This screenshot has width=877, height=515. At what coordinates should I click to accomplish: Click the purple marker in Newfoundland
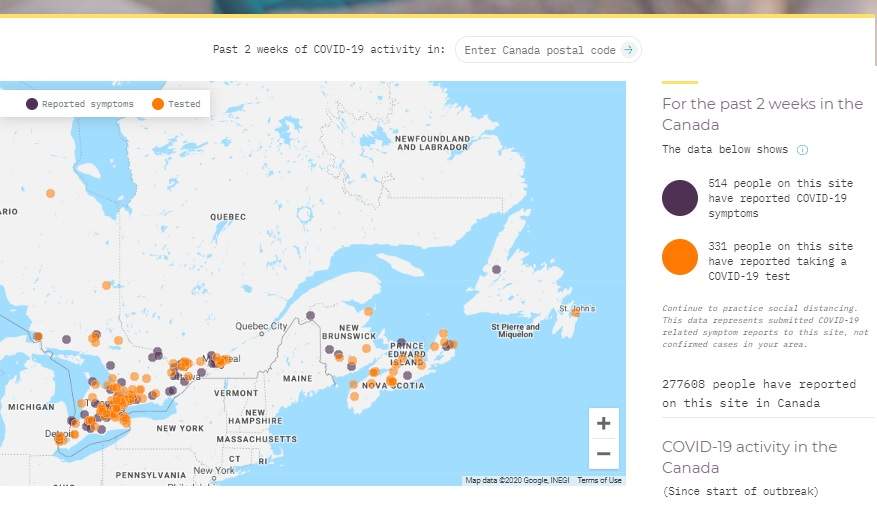point(496,270)
